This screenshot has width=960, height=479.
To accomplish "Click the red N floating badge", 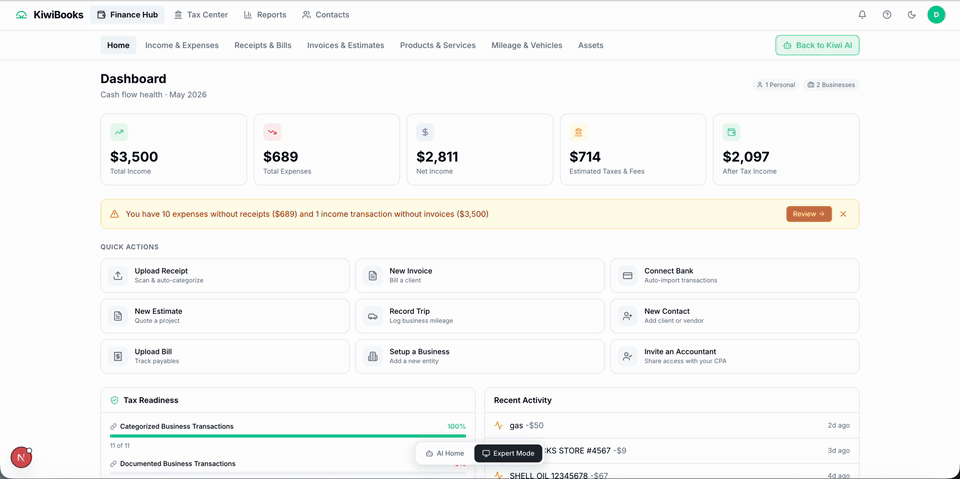I will click(21, 458).
